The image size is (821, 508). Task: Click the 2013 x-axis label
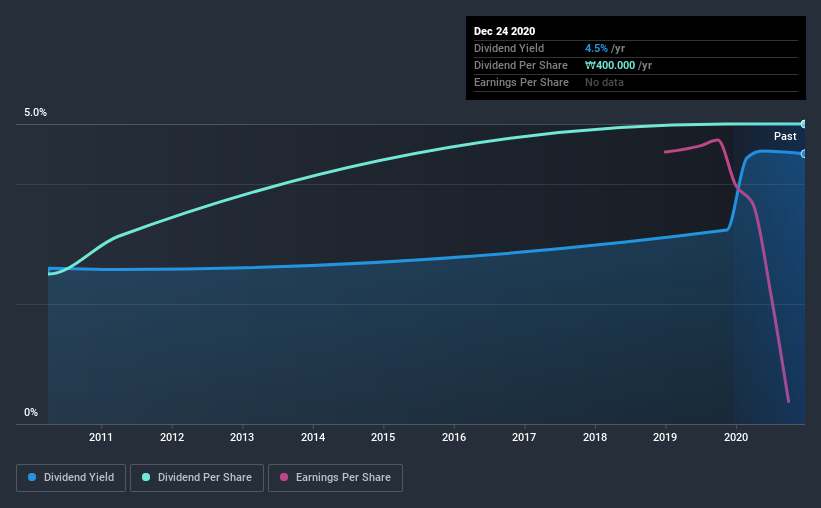coord(242,437)
